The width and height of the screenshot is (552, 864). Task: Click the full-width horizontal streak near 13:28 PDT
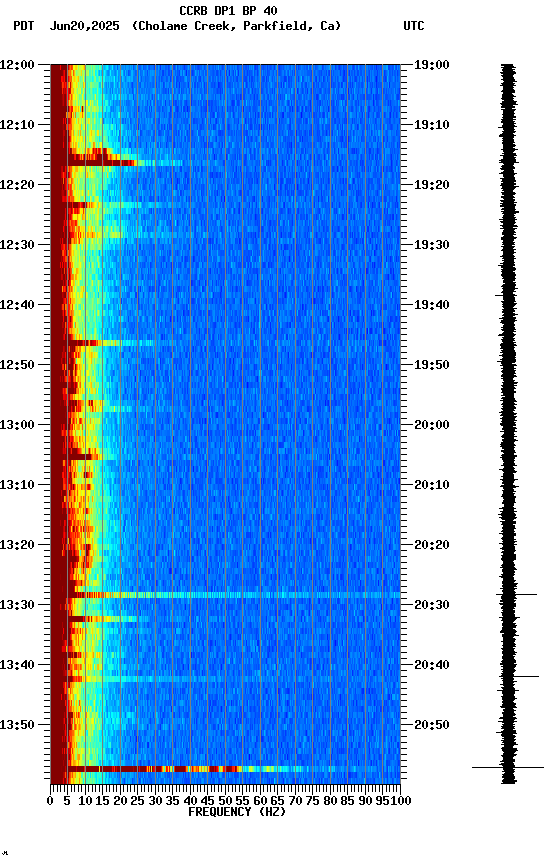(234, 595)
